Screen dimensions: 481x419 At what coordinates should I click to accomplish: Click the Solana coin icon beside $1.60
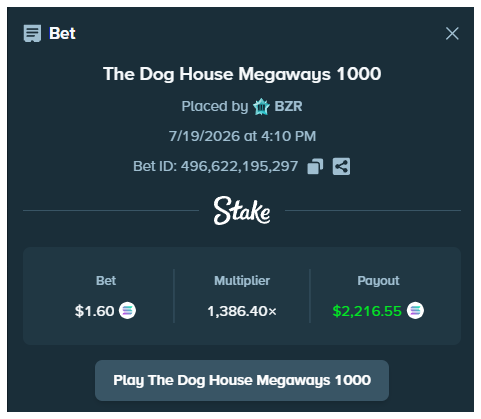click(x=127, y=311)
